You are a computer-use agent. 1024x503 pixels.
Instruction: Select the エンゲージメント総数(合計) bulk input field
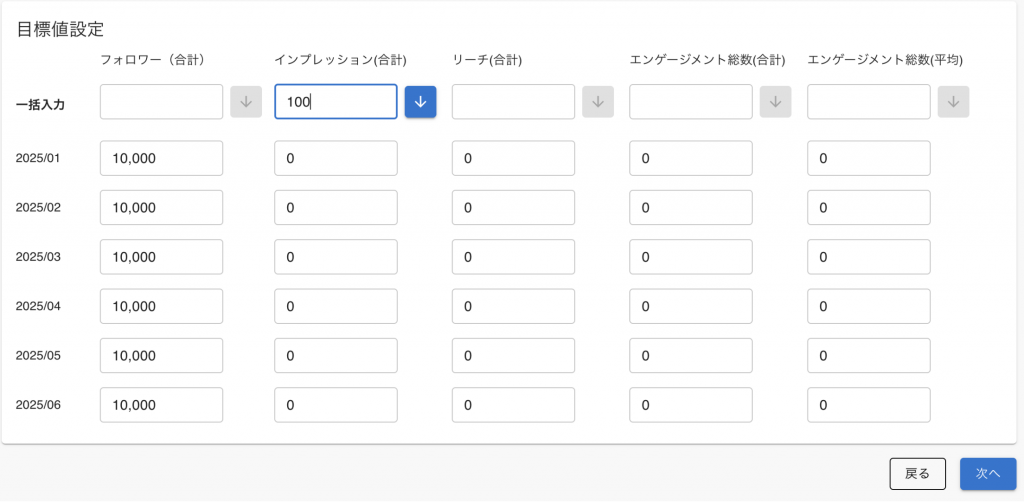click(x=691, y=102)
